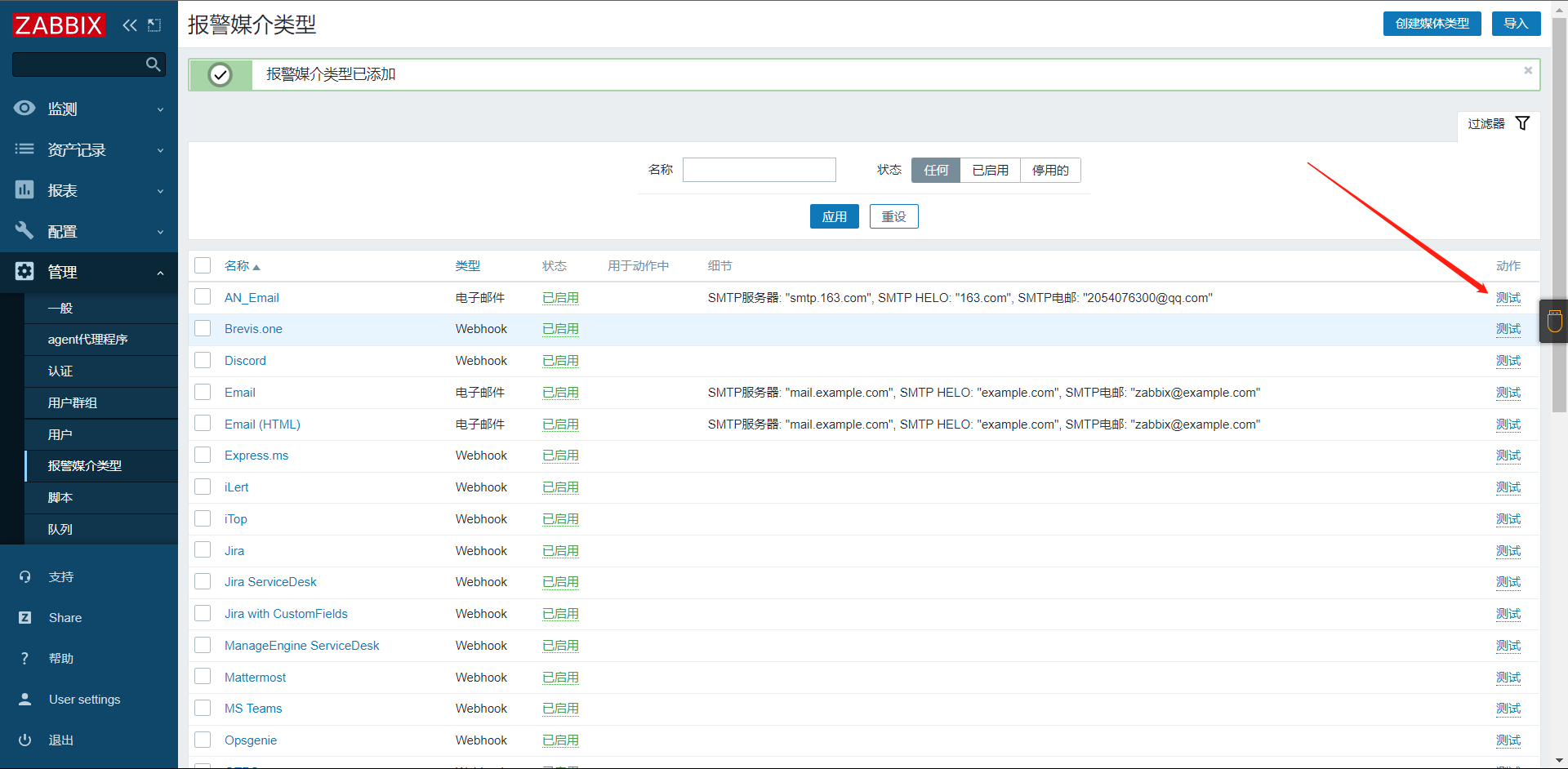Viewport: 1568px width, 769px height.
Task: Click the Z icon for Share
Action: click(x=25, y=618)
